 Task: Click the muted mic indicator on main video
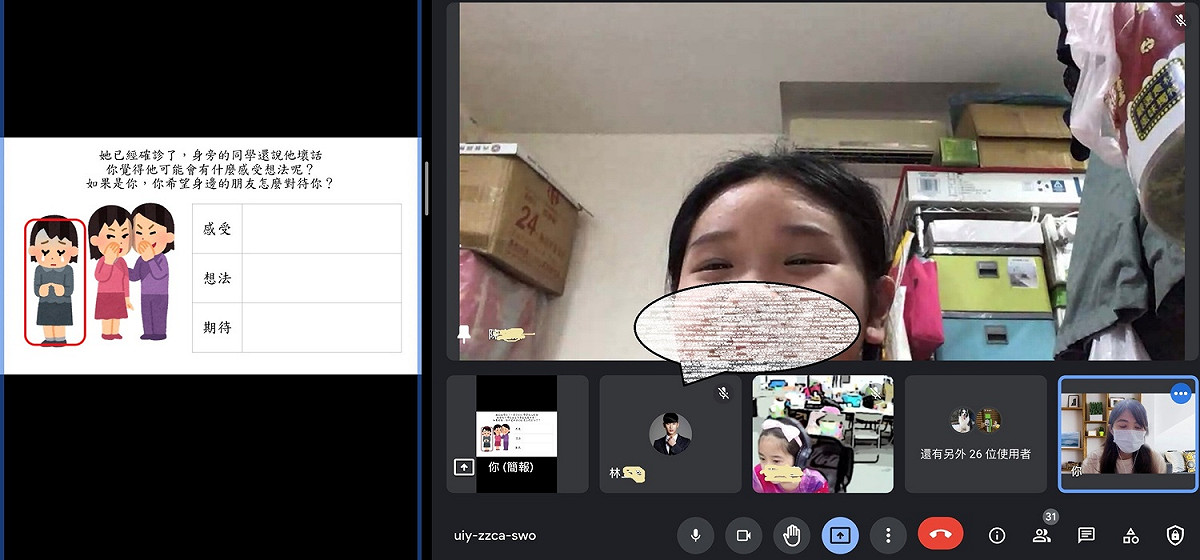1181,20
